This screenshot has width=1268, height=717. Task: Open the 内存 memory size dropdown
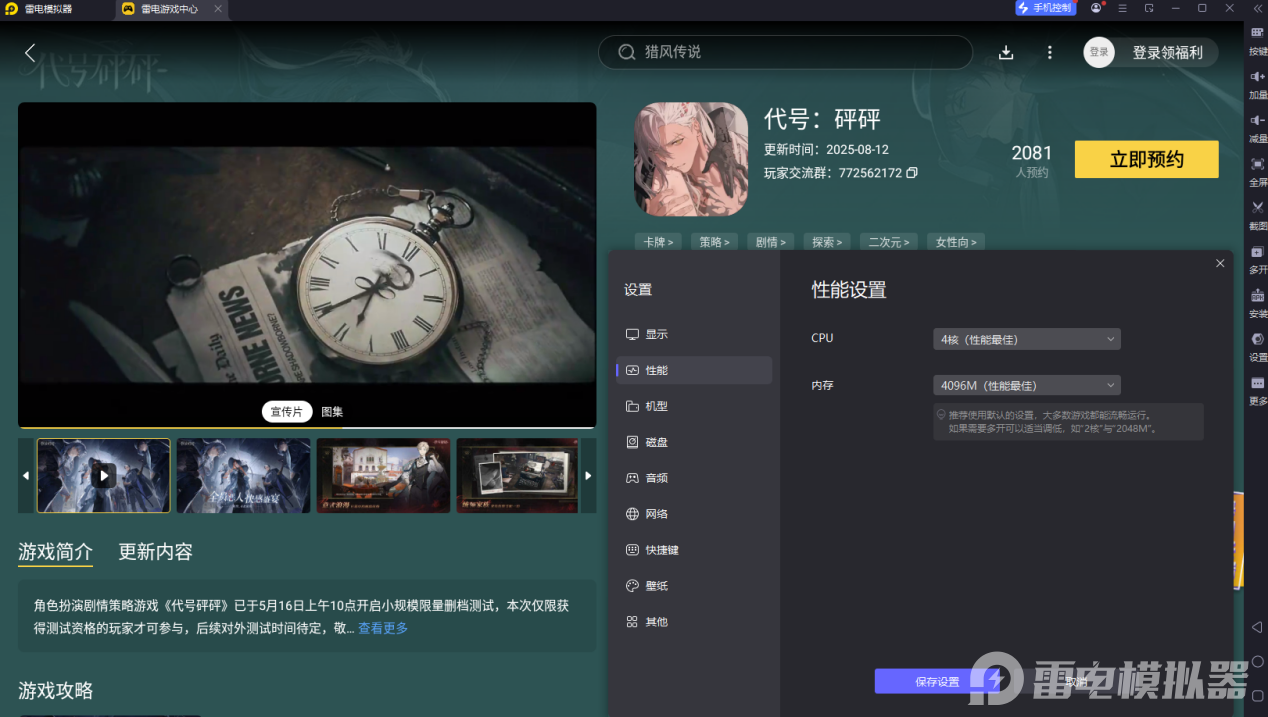pyautogui.click(x=1026, y=385)
